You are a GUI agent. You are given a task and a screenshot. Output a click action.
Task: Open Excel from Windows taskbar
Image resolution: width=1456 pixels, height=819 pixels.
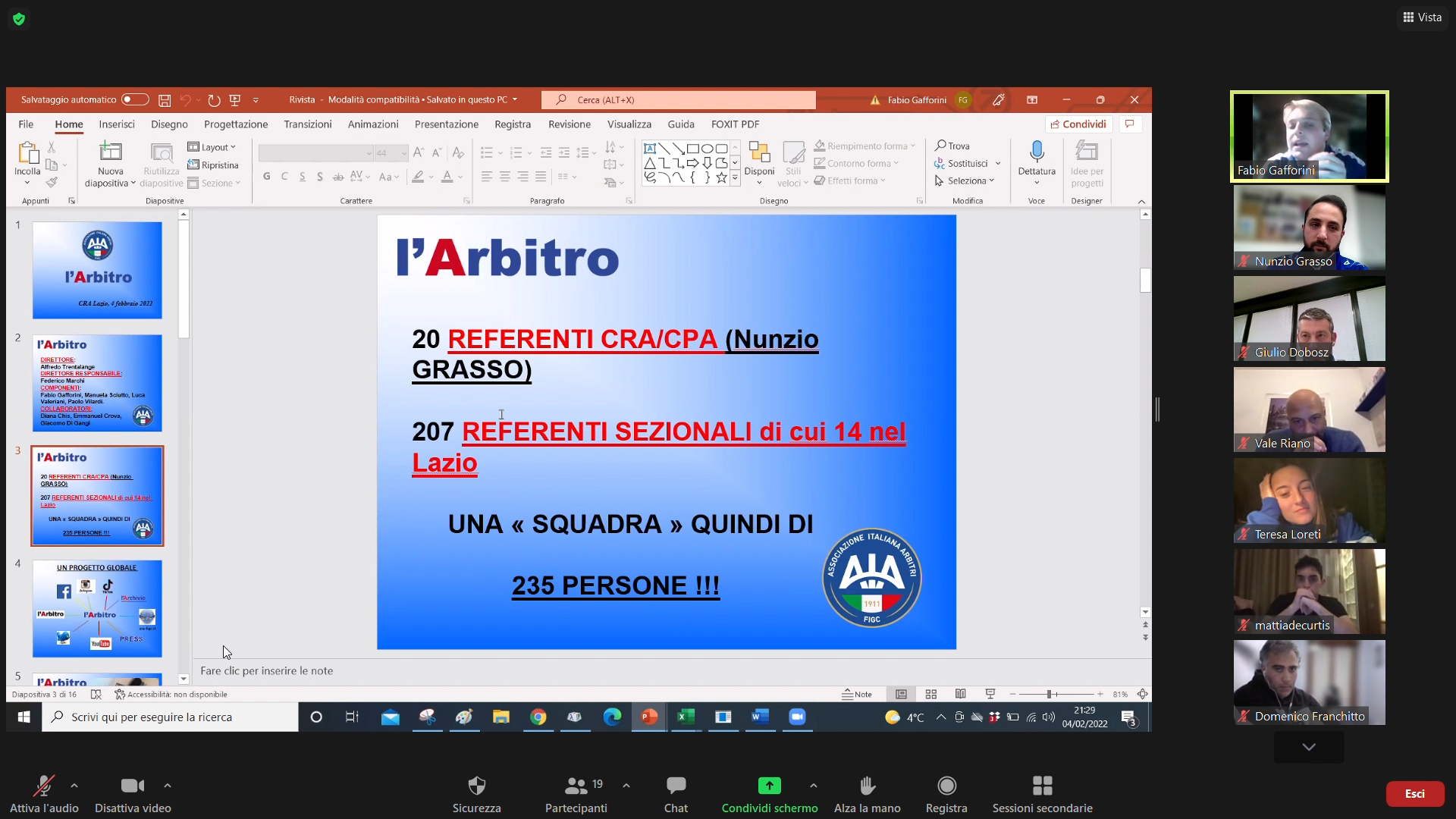click(x=686, y=717)
